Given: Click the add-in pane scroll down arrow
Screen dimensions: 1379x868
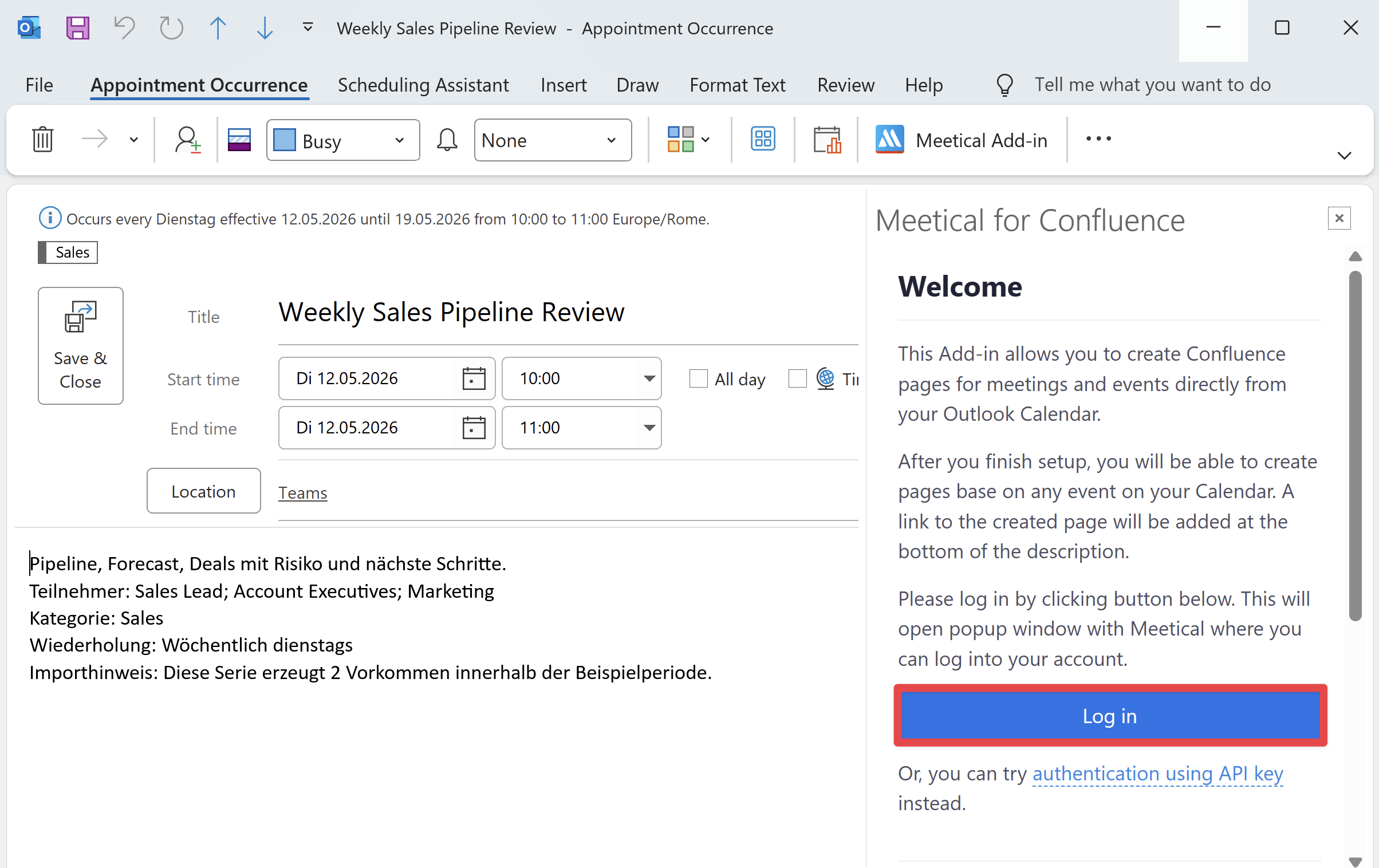Looking at the screenshot, I should (1355, 862).
